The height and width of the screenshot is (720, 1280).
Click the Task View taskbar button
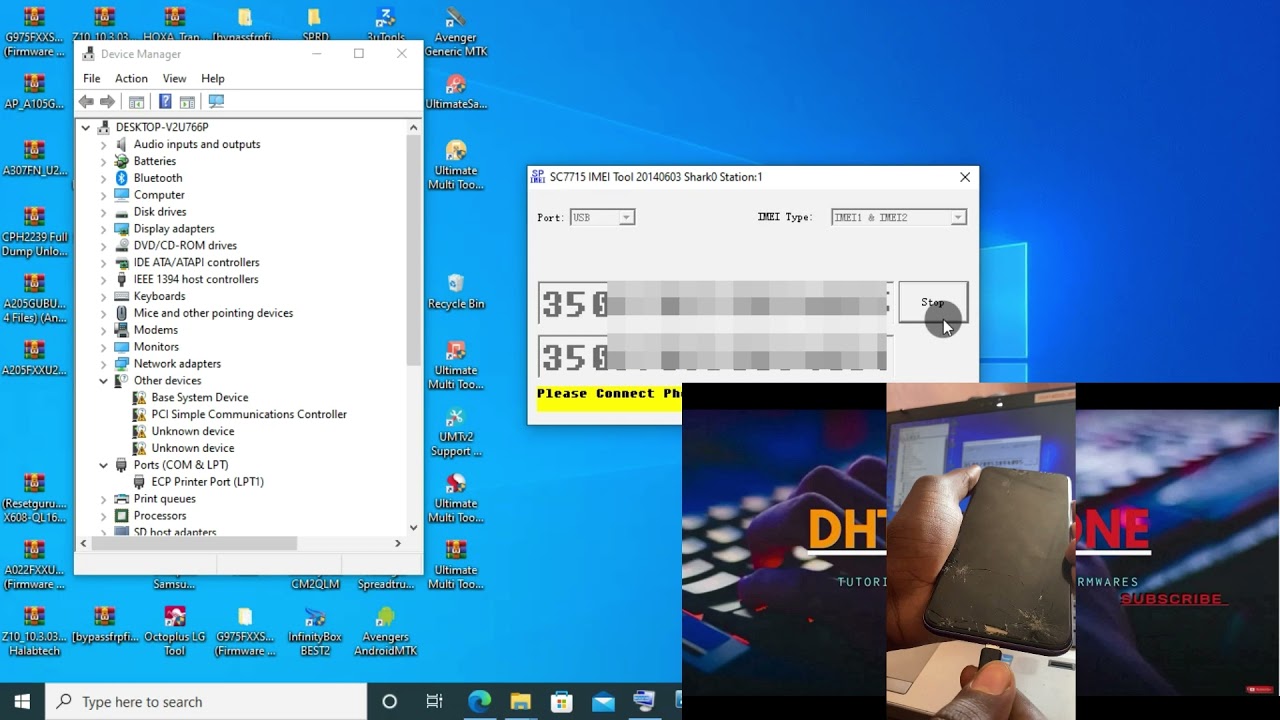[x=434, y=701]
